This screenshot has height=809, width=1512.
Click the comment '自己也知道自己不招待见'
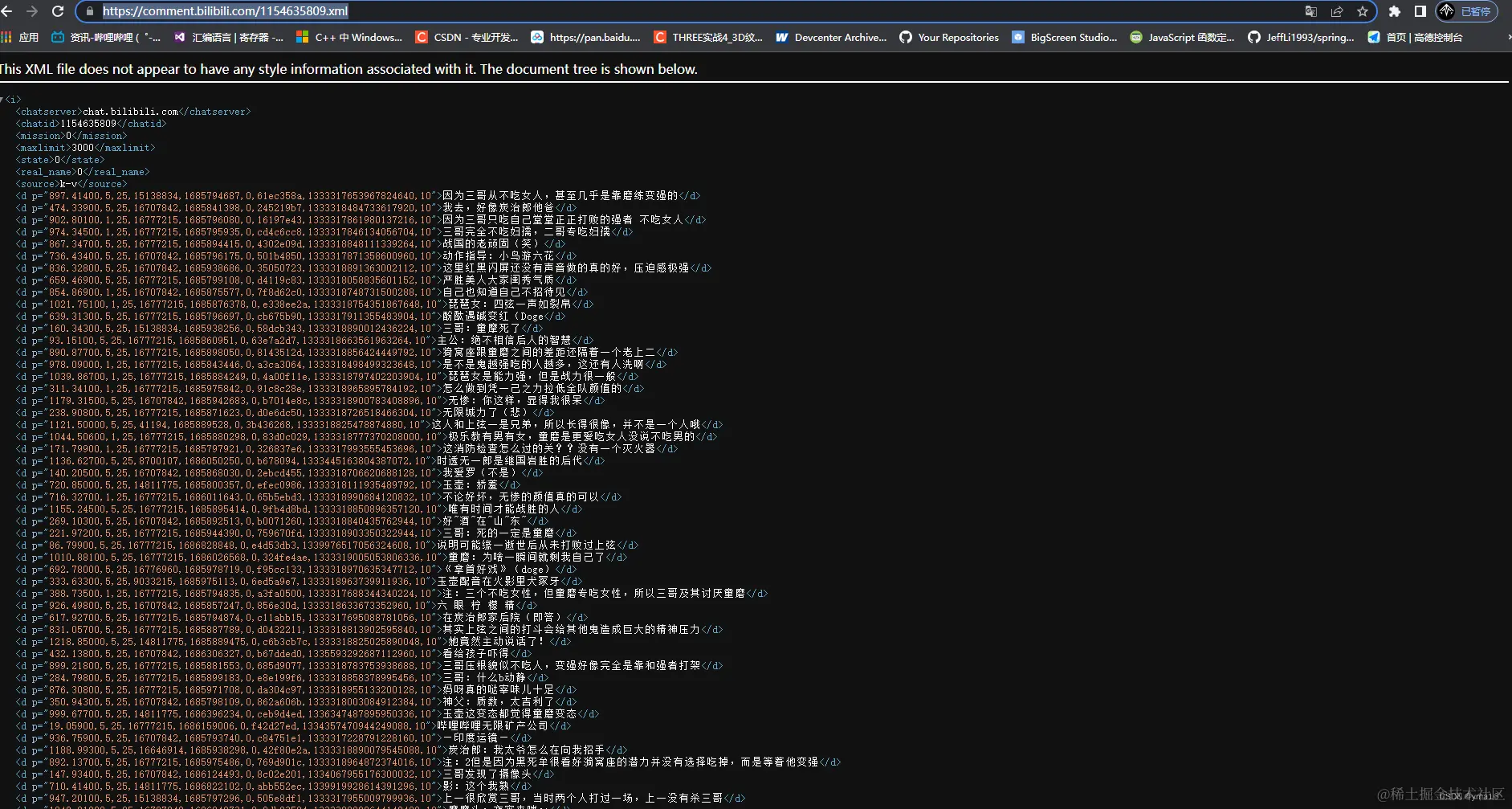[x=504, y=292]
